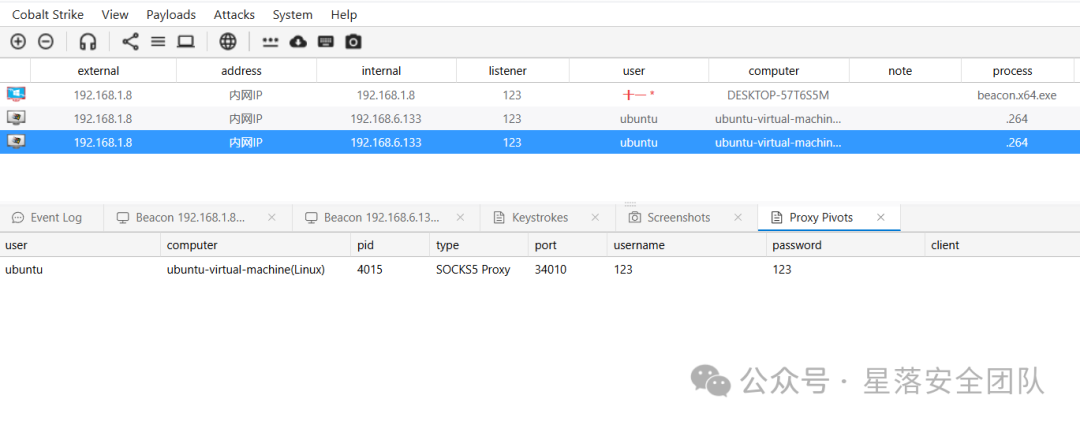Open keystrokes viewer keyboard toolbar icon

[x=326, y=42]
